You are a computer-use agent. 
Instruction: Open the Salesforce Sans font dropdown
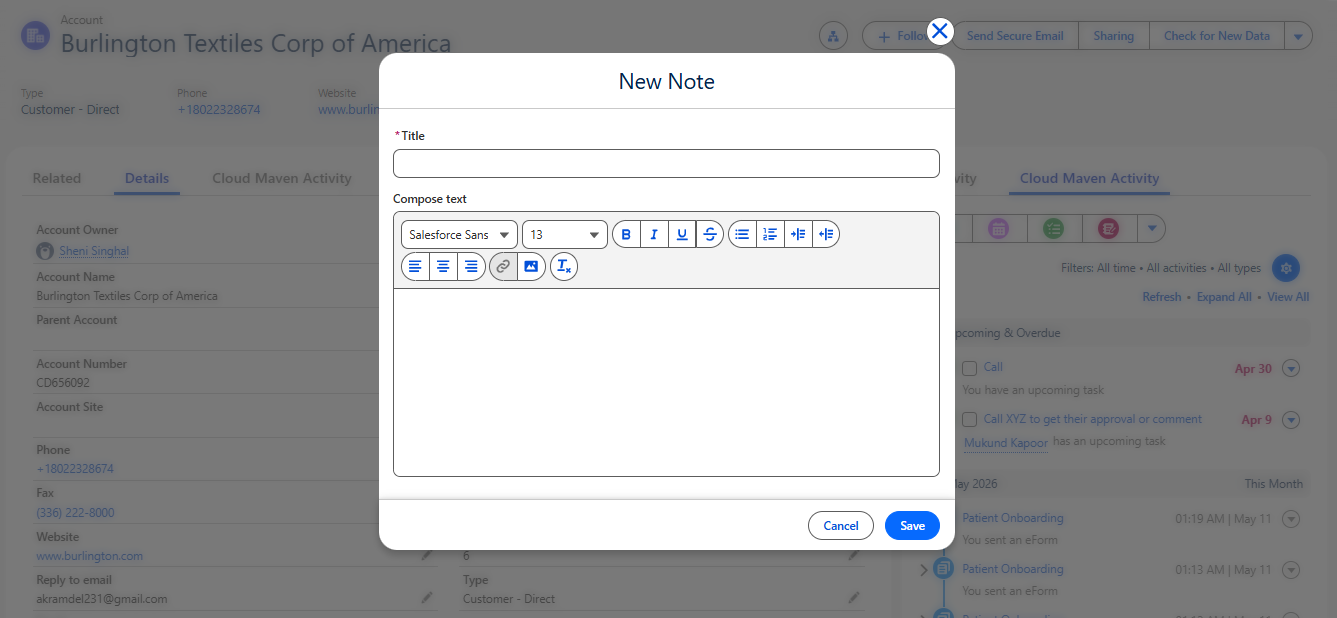(x=459, y=234)
